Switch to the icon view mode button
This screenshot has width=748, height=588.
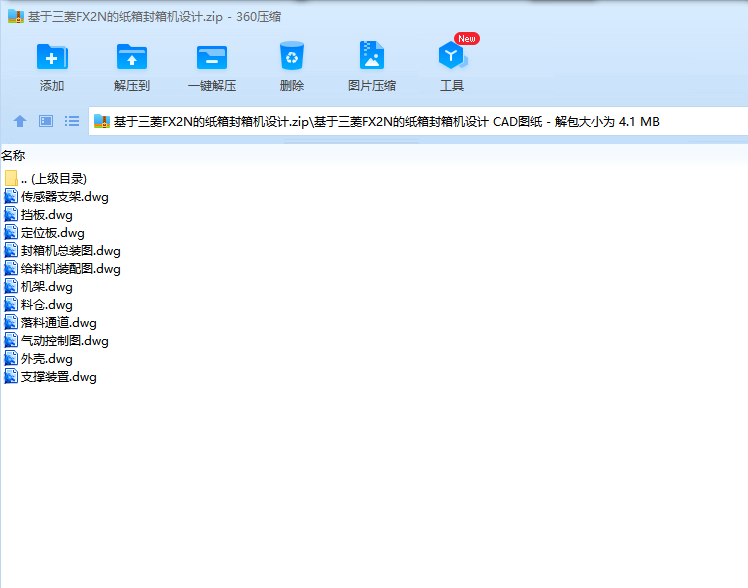coord(46,121)
